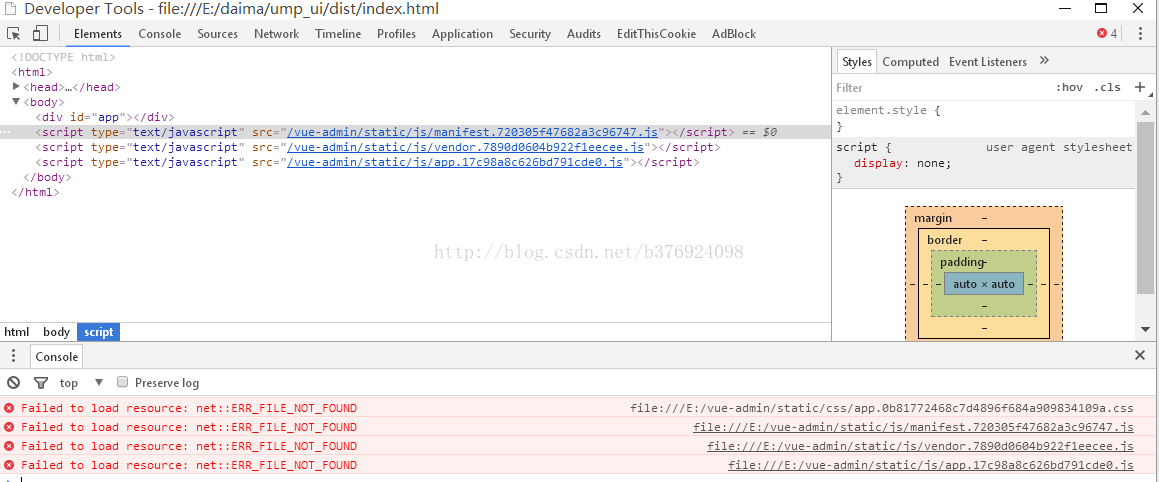Screen dimensions: 1159x482
Task: Open the Application tab
Action: click(462, 33)
